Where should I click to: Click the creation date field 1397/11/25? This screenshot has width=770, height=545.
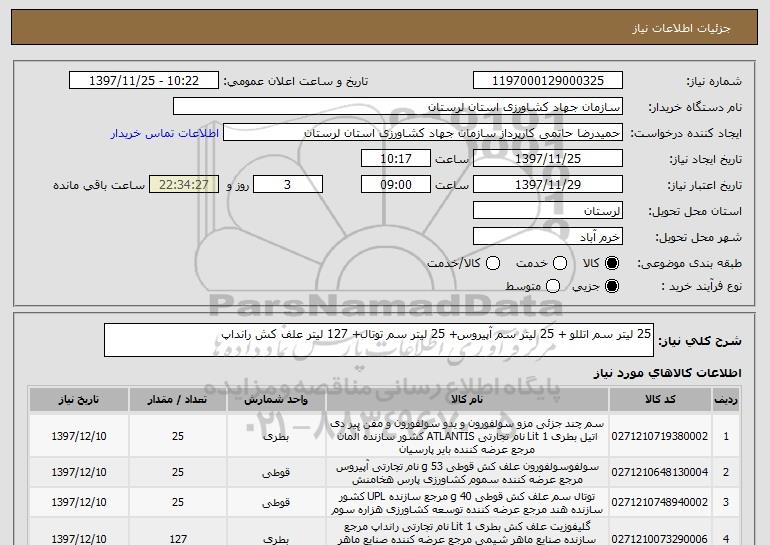(548, 159)
